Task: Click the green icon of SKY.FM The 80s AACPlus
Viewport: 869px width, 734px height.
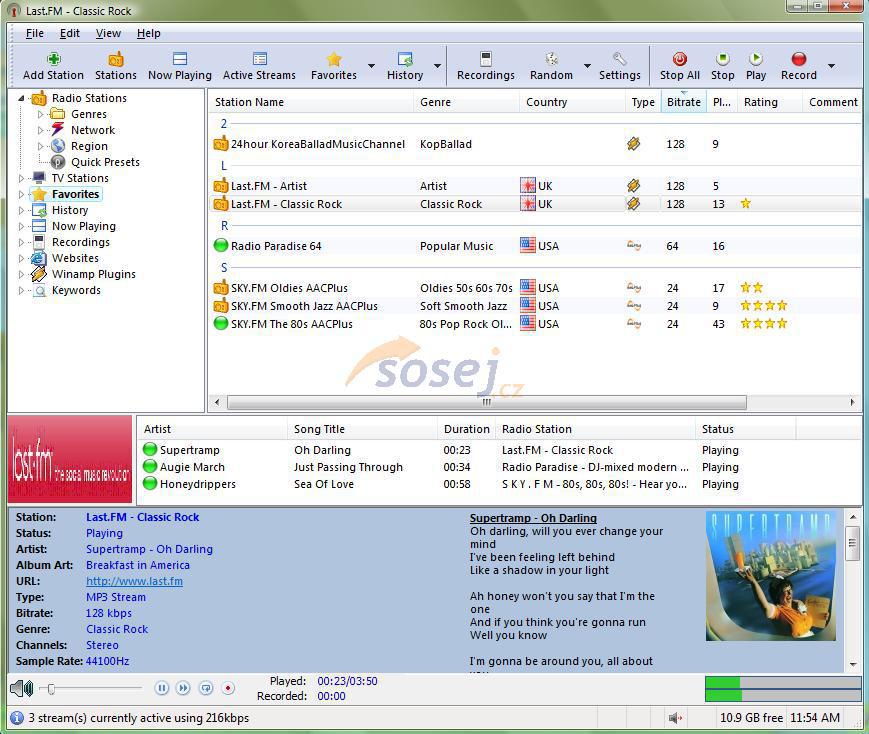Action: click(221, 323)
